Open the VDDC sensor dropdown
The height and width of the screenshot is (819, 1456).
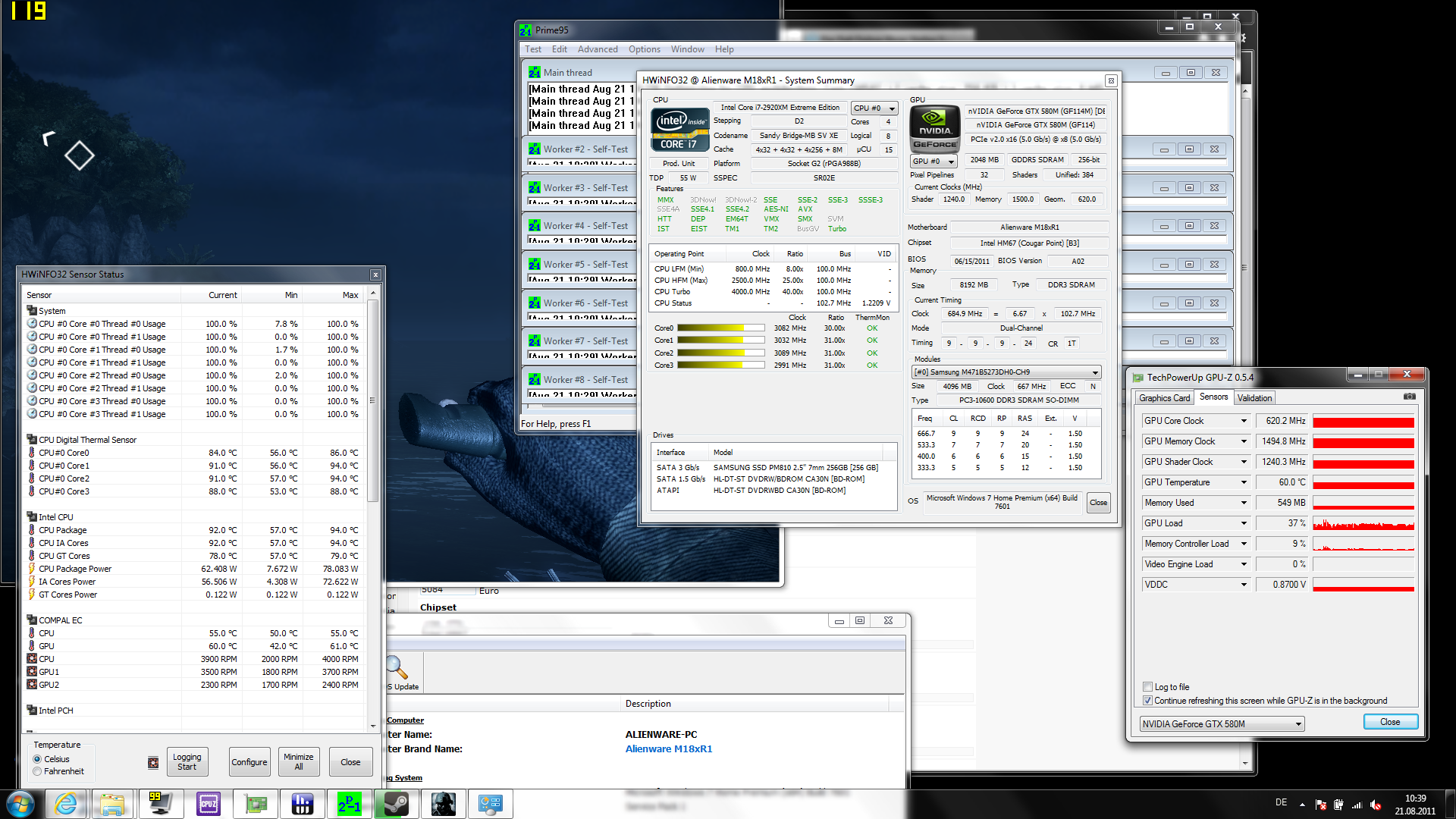tap(1244, 585)
